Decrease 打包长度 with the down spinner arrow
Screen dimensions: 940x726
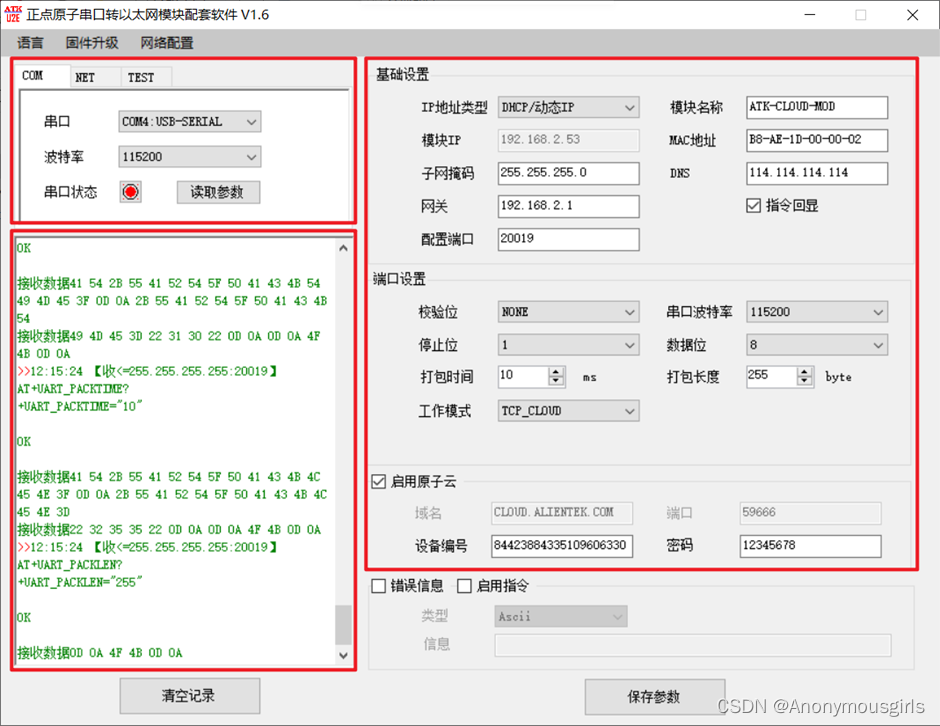(805, 381)
